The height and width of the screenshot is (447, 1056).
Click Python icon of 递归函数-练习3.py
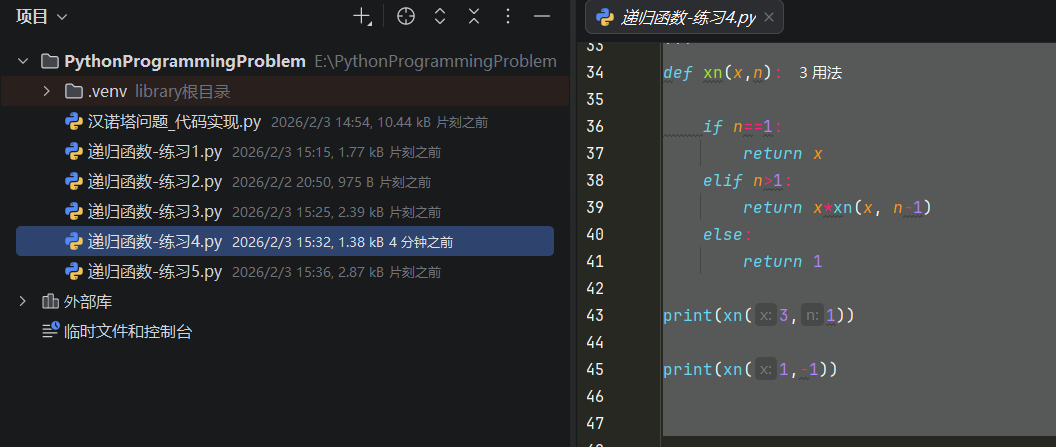[73, 212]
